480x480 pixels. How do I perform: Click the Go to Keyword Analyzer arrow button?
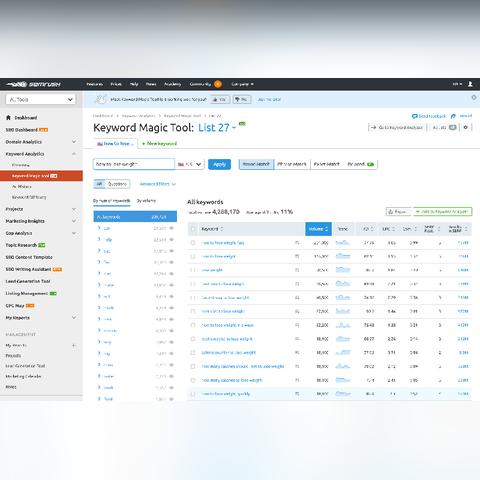(396, 127)
